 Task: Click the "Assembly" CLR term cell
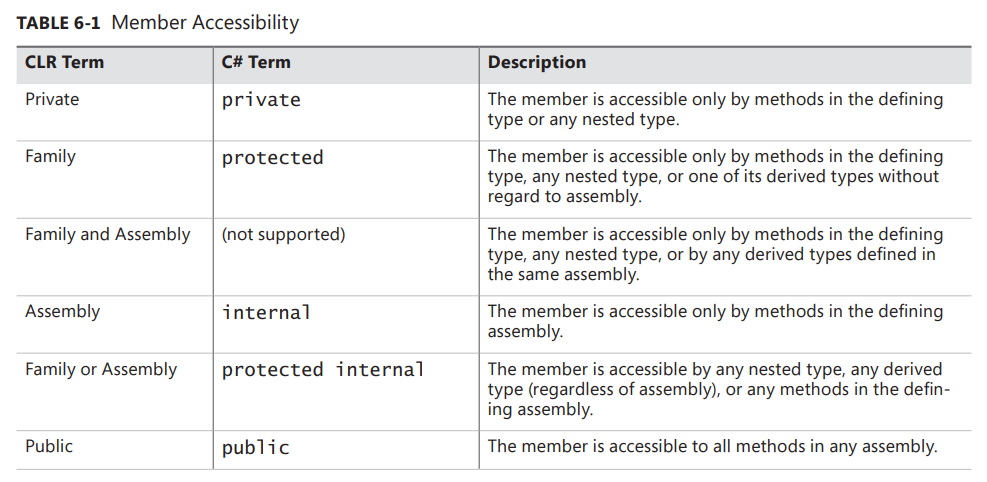point(62,312)
